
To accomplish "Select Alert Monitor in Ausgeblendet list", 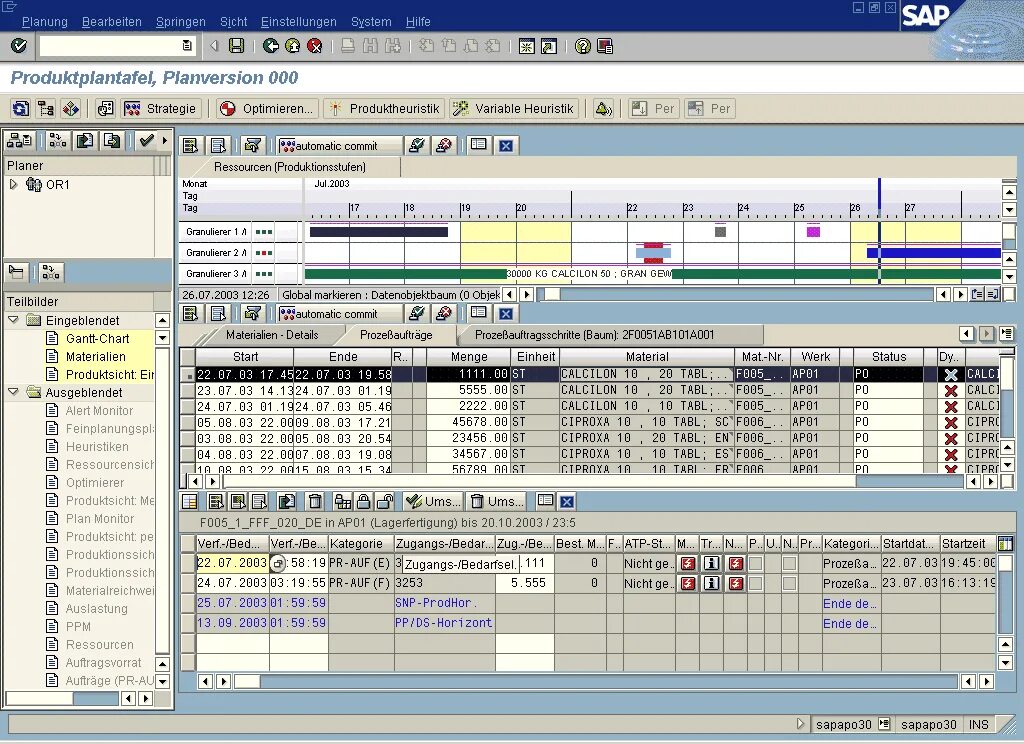I will 99,410.
